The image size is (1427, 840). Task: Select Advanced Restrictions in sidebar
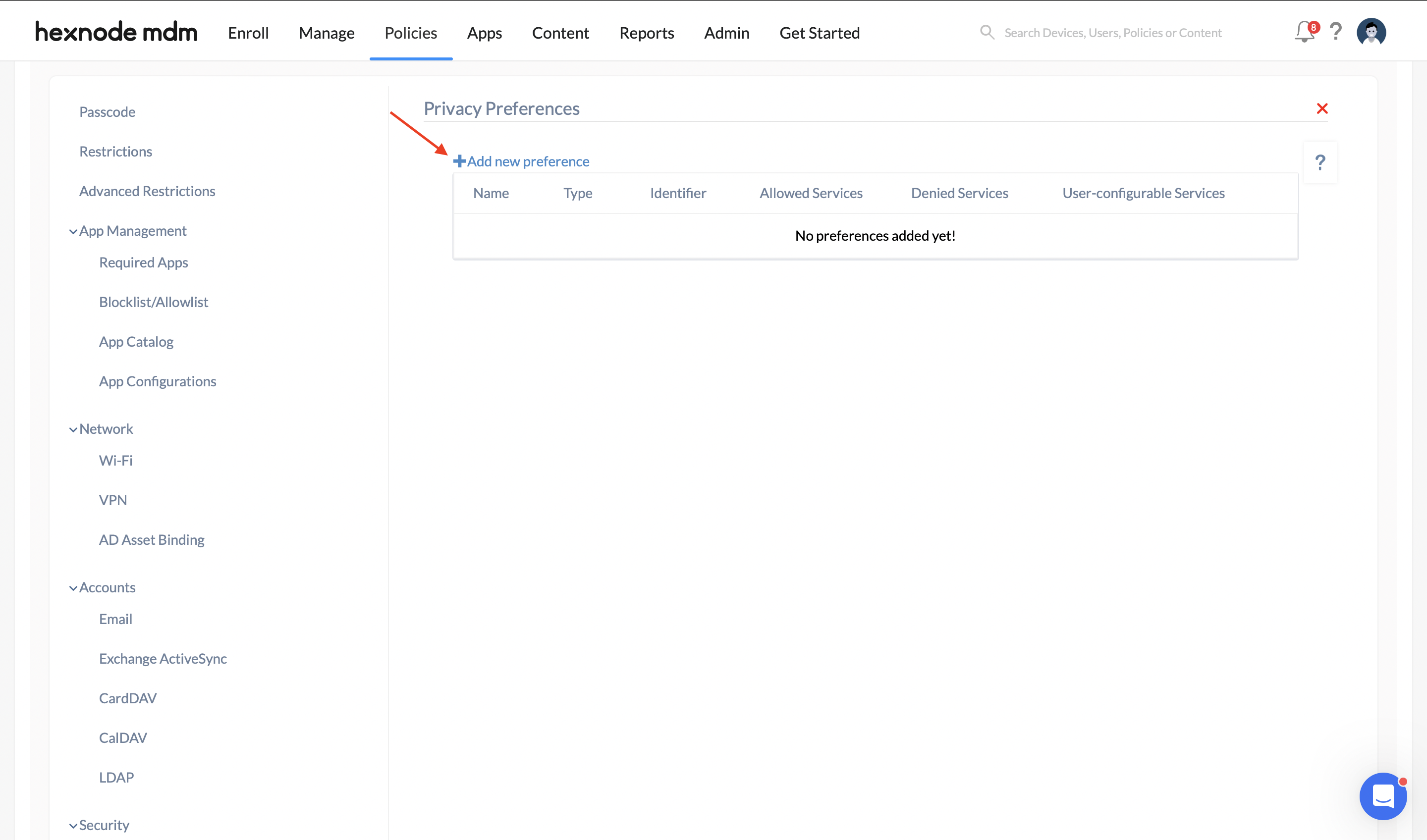click(147, 191)
